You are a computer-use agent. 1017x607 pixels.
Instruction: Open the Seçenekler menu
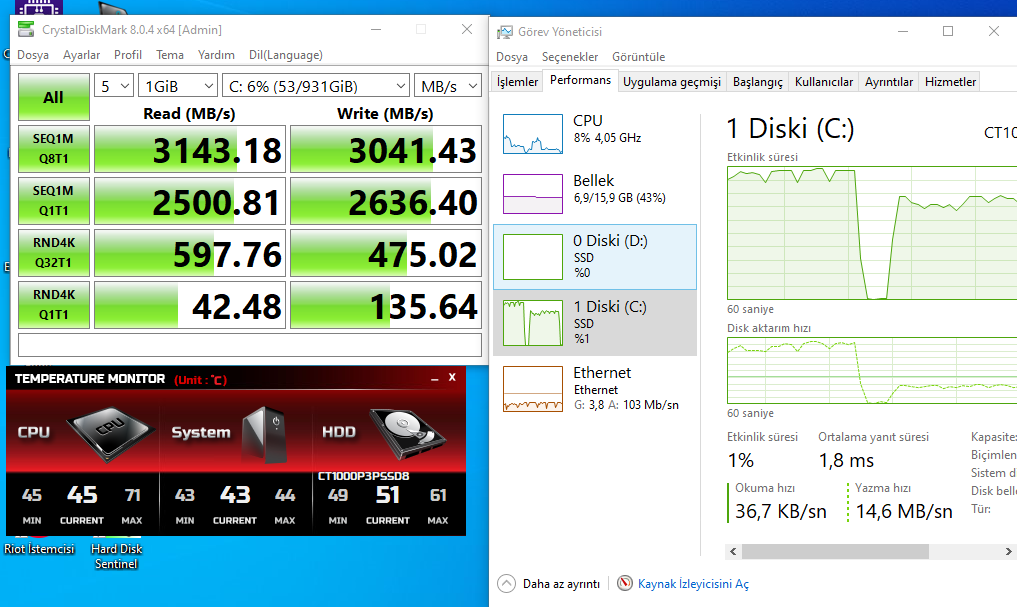(x=570, y=57)
